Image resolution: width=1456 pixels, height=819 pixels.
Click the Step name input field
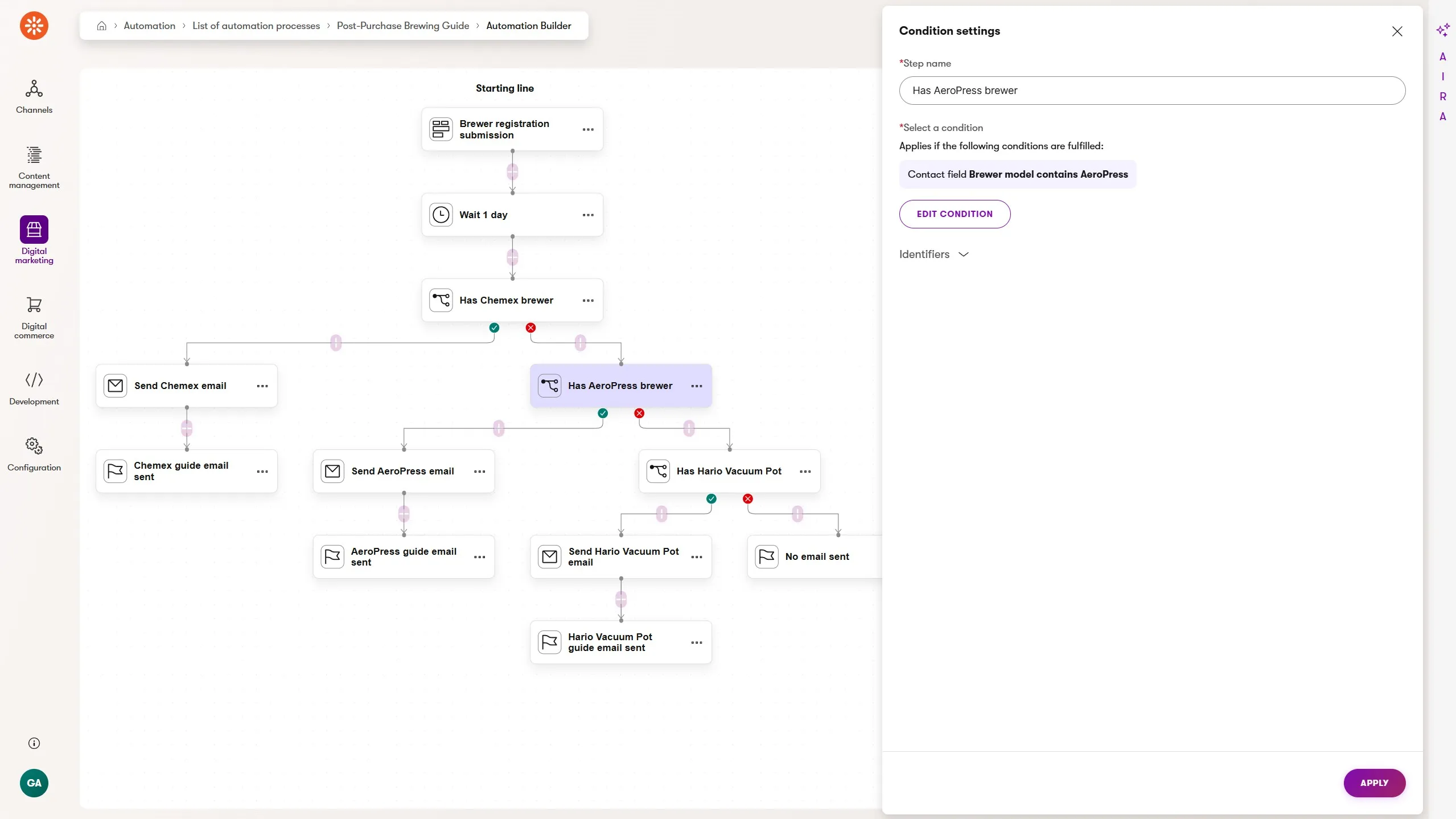pyautogui.click(x=1152, y=91)
